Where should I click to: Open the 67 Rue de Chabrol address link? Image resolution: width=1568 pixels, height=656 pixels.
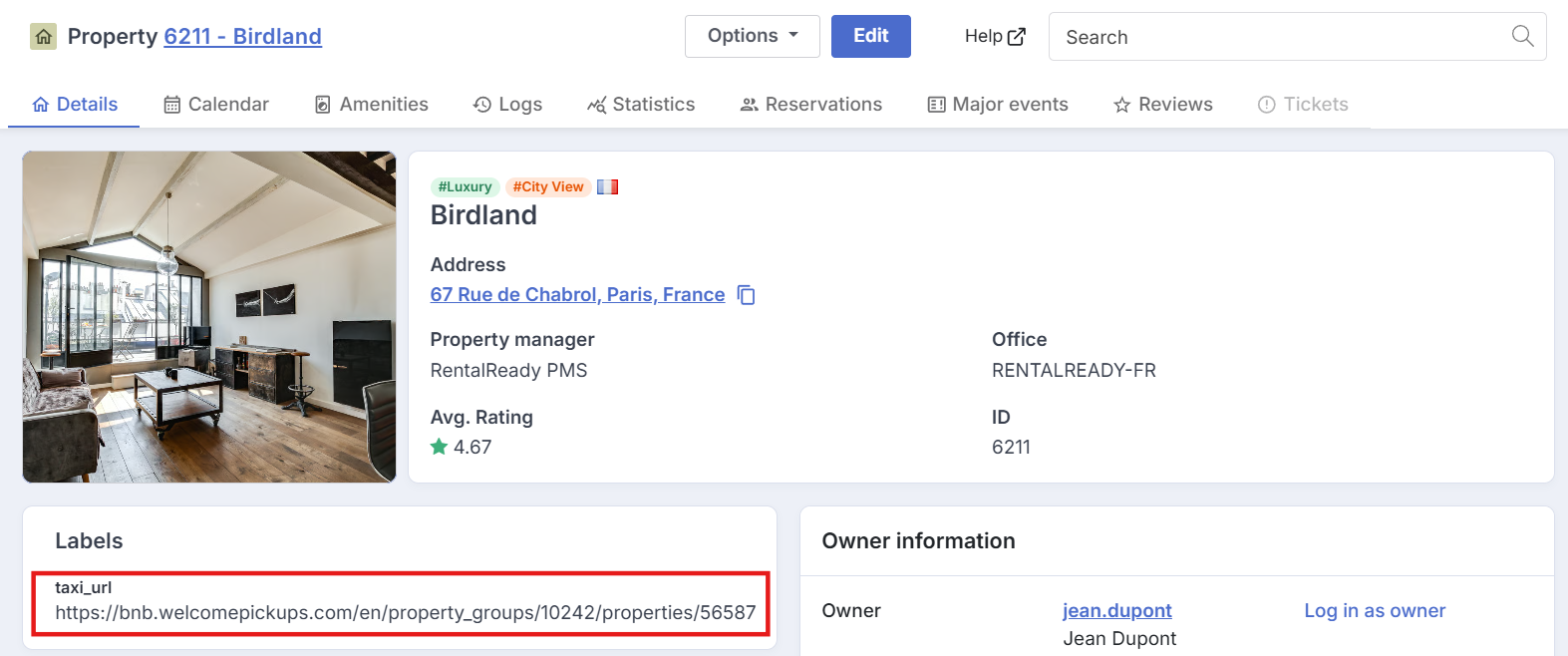(x=577, y=295)
